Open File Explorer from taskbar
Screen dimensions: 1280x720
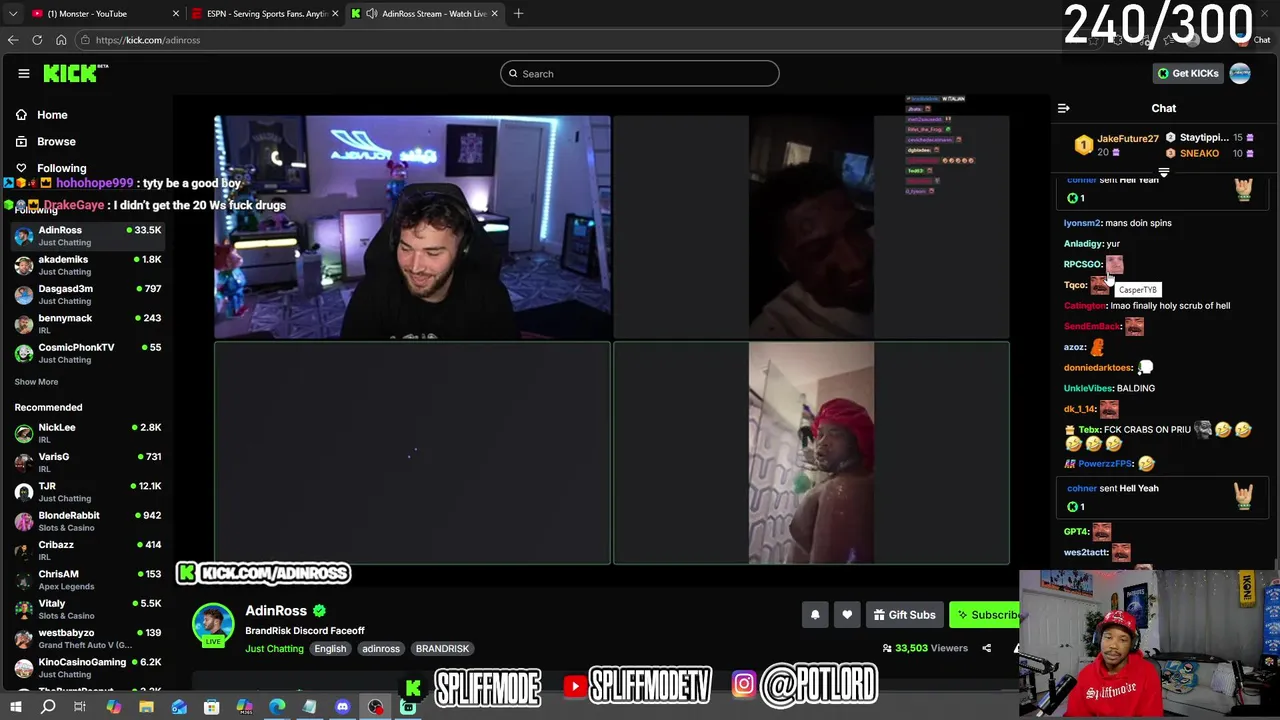tap(146, 707)
